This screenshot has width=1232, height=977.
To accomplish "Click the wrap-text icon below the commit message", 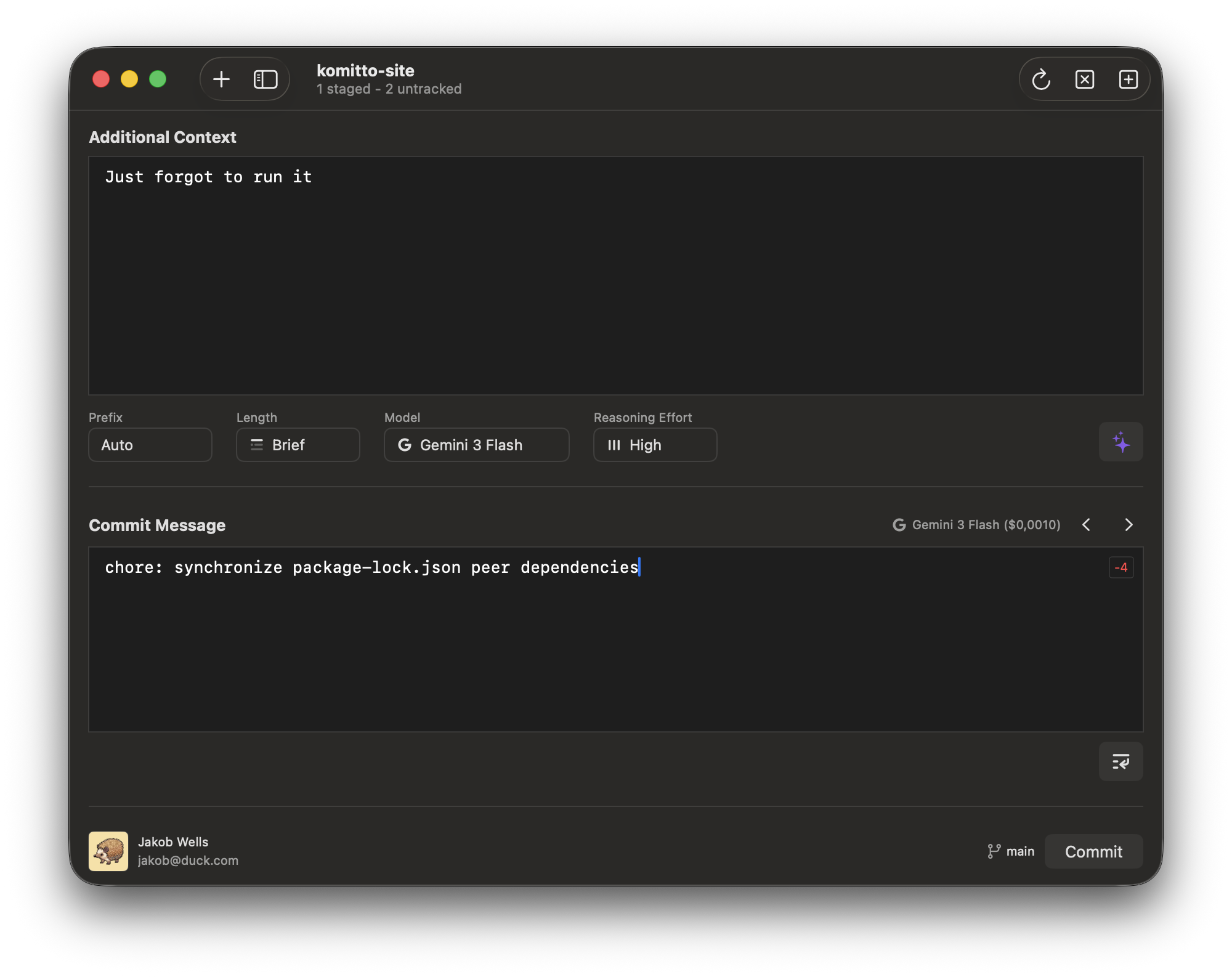I will (x=1121, y=761).
